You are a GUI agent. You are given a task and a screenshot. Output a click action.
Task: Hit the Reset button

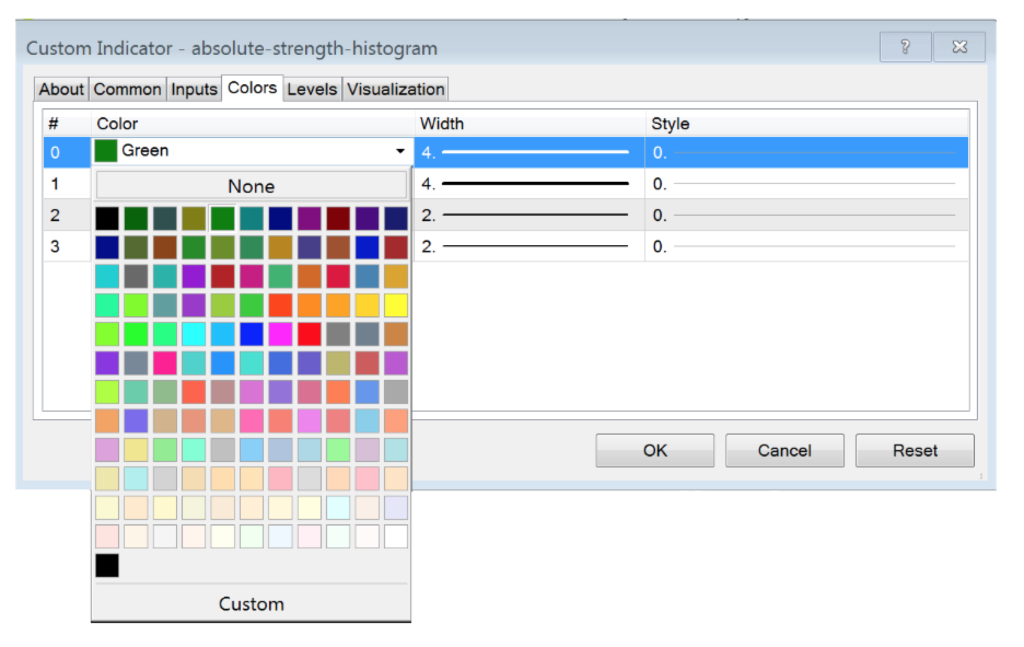pyautogui.click(x=915, y=450)
